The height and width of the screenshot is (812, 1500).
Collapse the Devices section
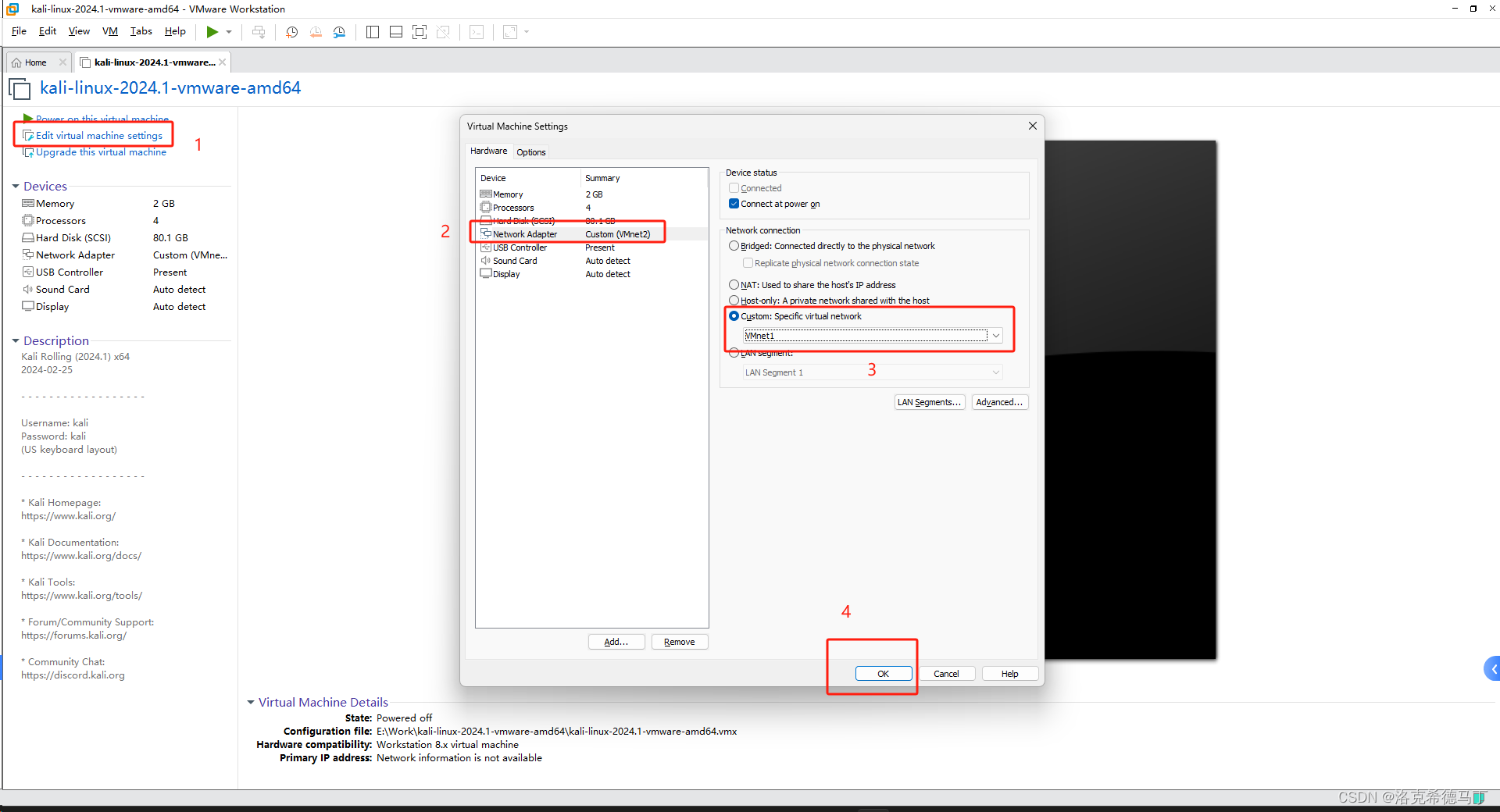(16, 187)
